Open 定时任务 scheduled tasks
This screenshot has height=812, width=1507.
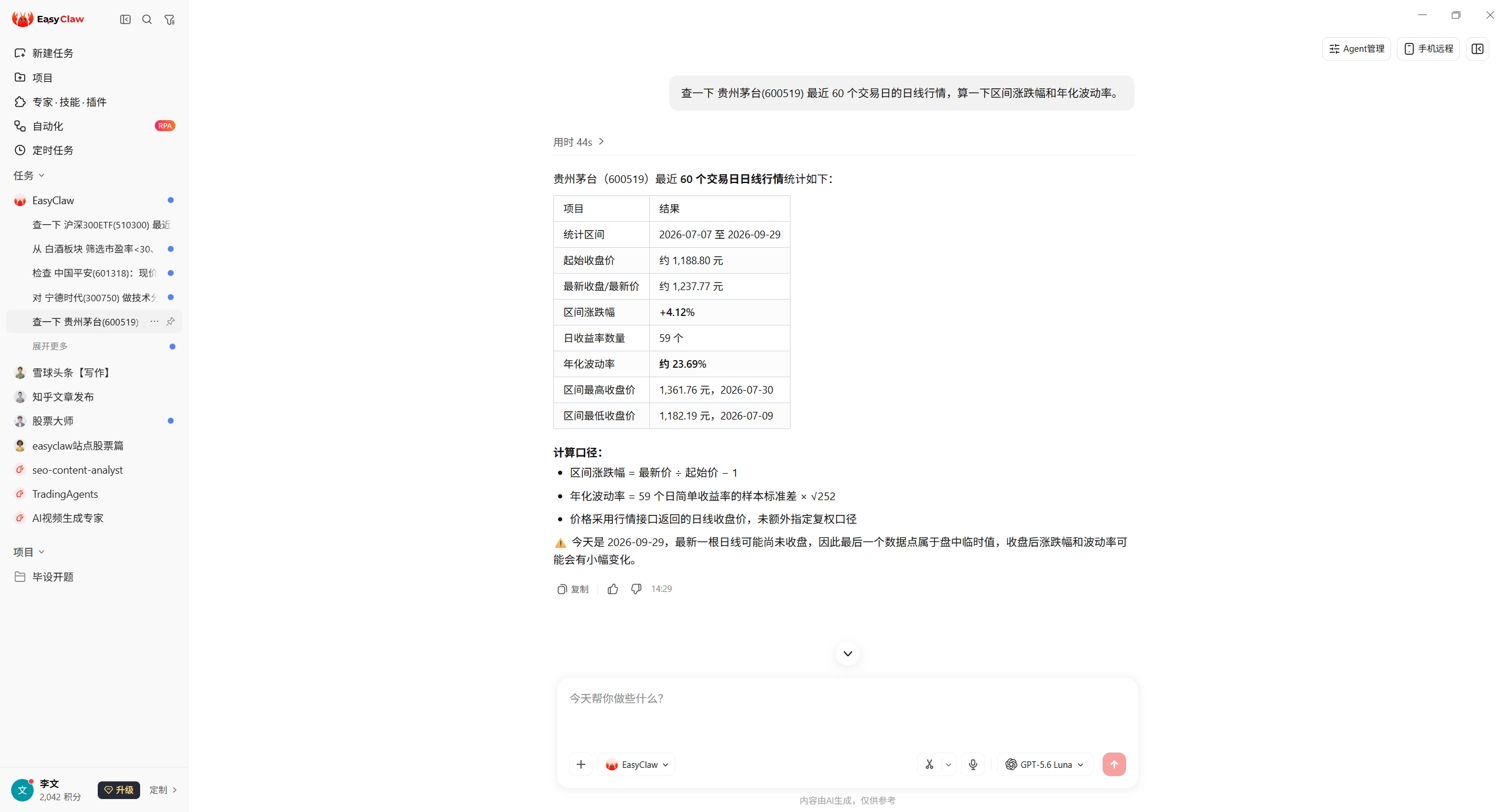point(94,150)
